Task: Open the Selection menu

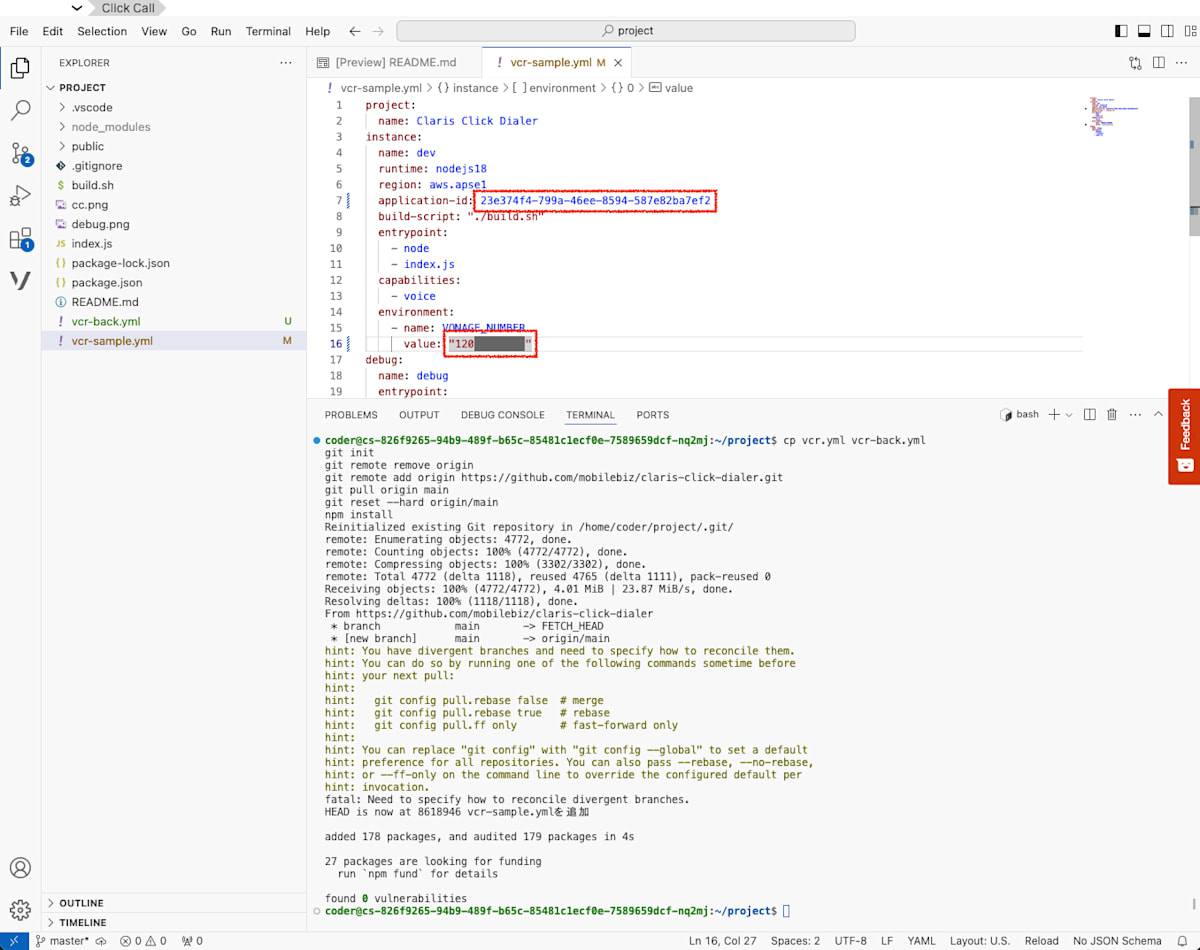Action: coord(102,31)
